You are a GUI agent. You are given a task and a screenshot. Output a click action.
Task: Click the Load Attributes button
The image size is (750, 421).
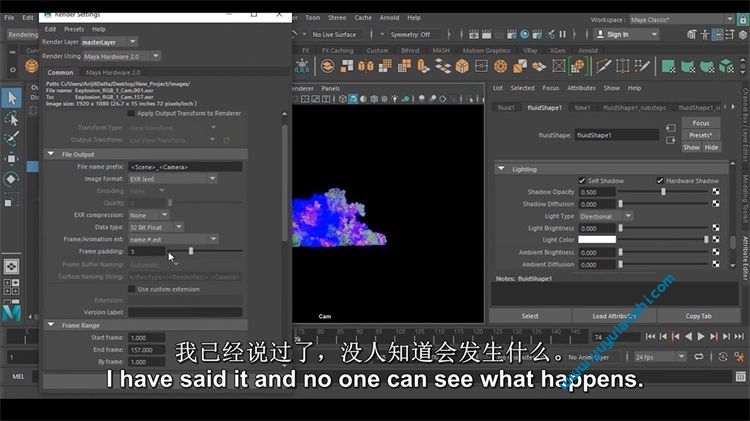[614, 316]
